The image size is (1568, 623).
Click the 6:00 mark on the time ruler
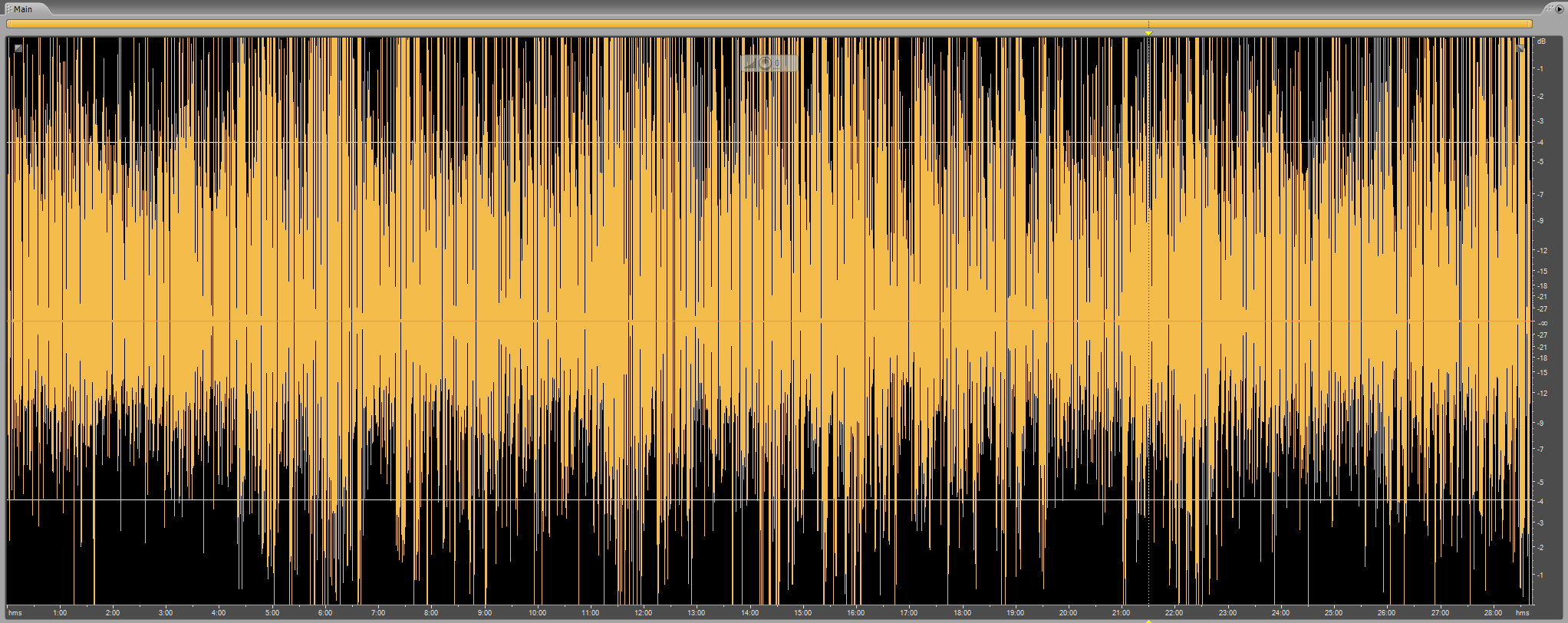point(325,612)
